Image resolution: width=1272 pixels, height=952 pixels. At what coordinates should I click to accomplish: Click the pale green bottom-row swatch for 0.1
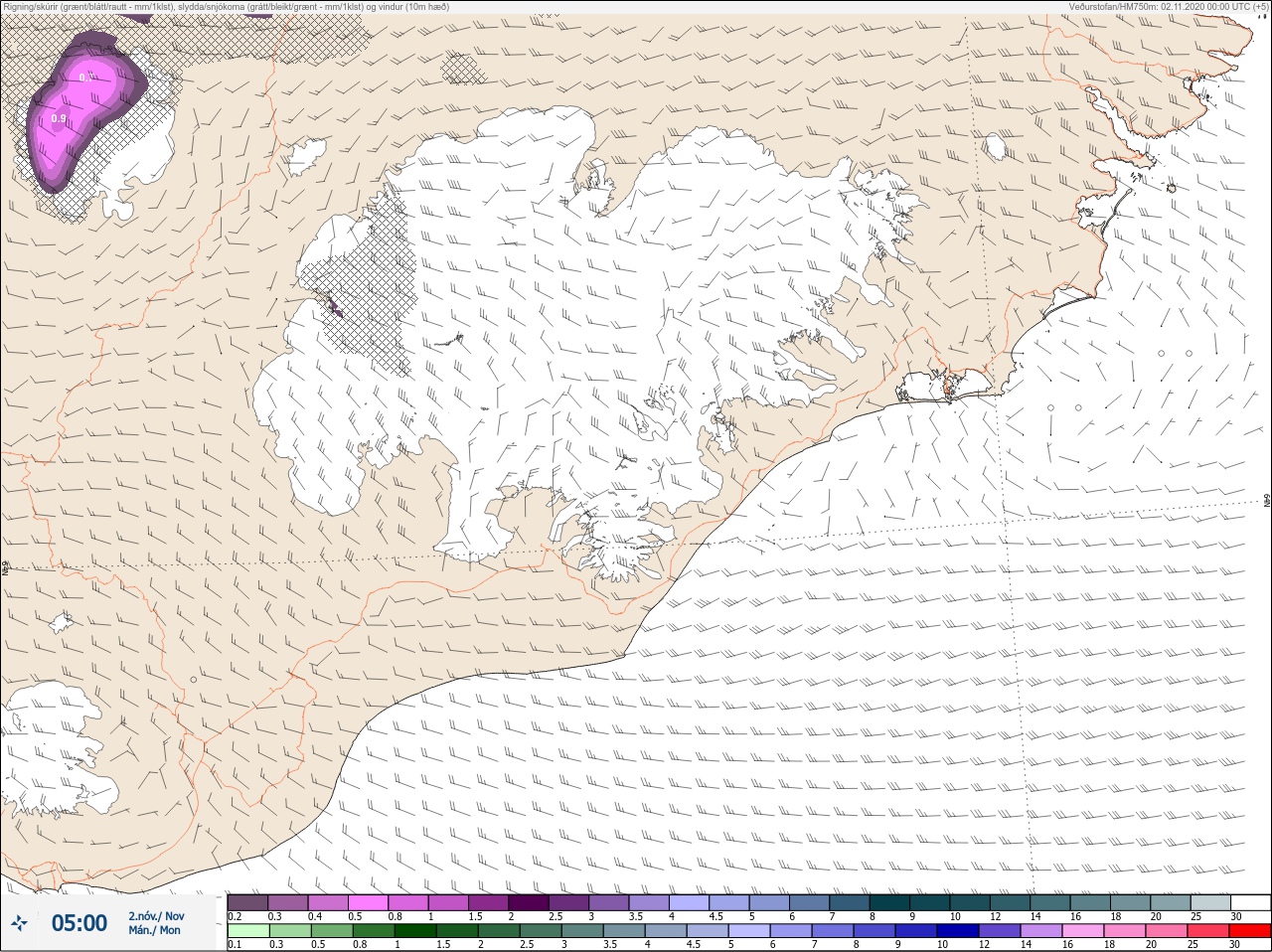pyautogui.click(x=247, y=931)
